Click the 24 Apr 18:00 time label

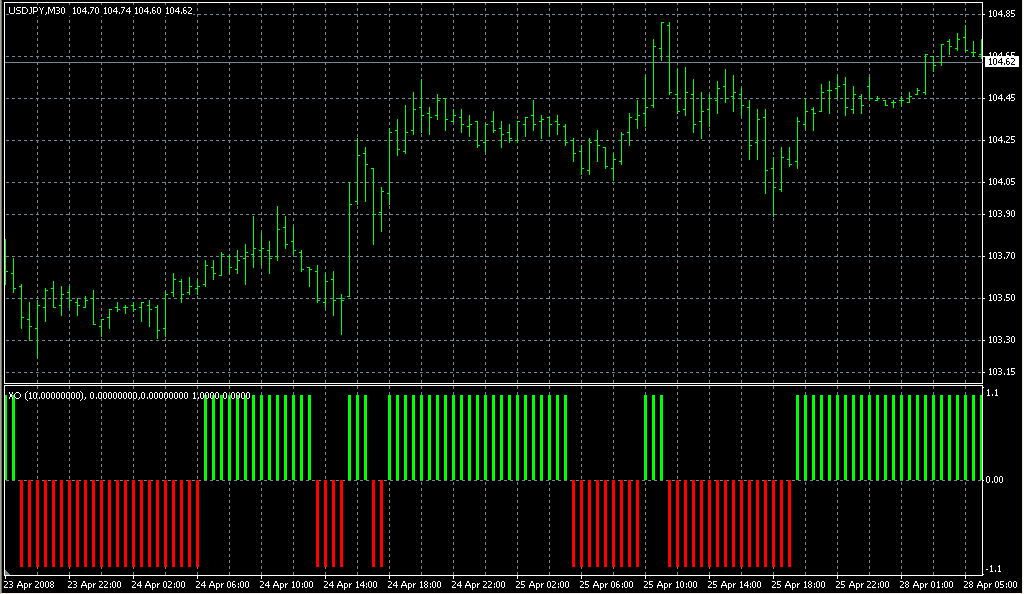point(415,585)
